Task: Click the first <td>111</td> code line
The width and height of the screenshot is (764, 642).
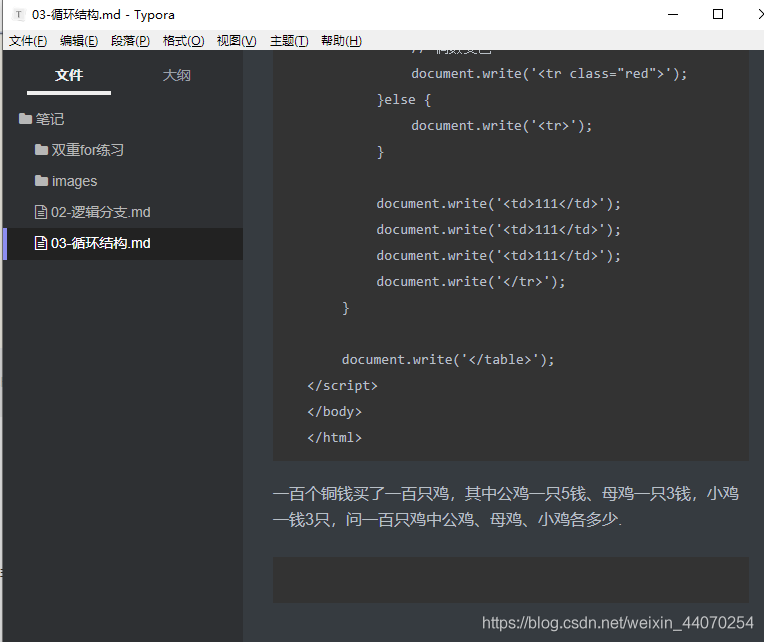Action: point(499,204)
